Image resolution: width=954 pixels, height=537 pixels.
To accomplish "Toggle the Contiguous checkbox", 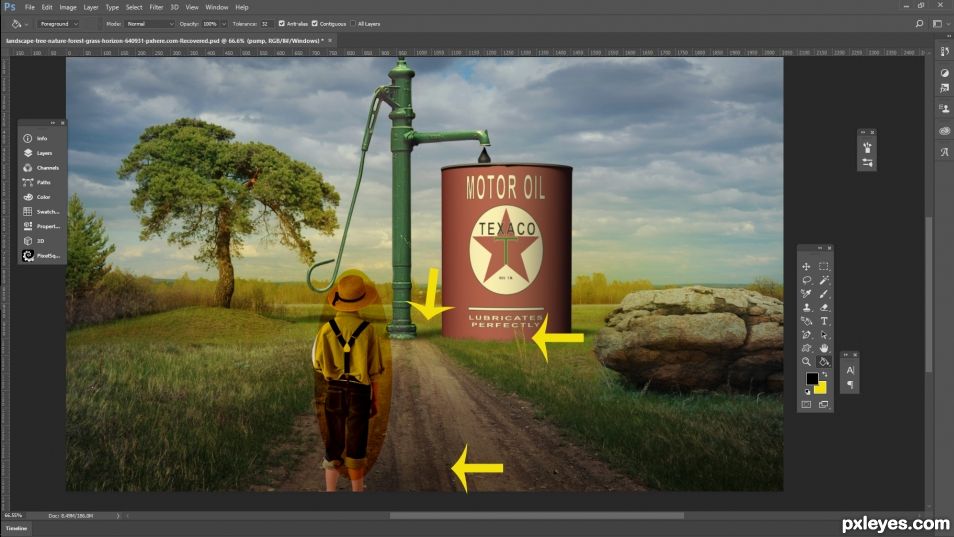I will [x=315, y=24].
